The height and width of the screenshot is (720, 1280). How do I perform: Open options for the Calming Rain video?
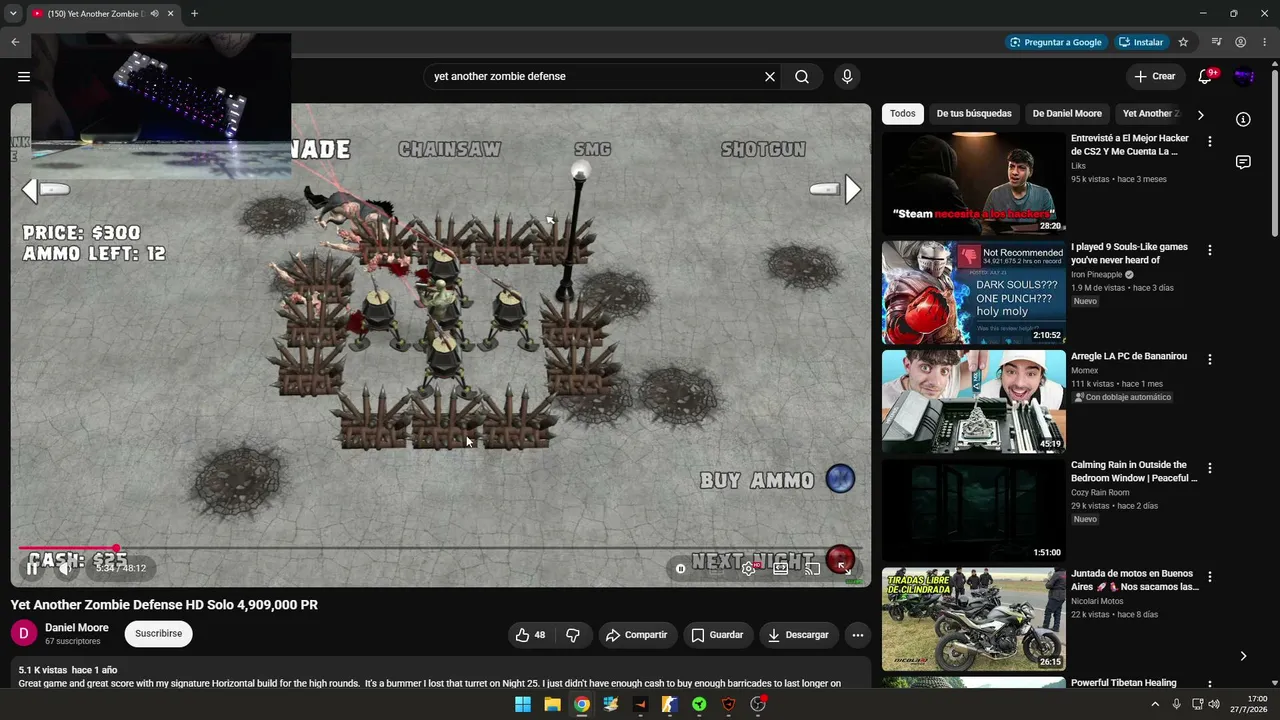1209,468
